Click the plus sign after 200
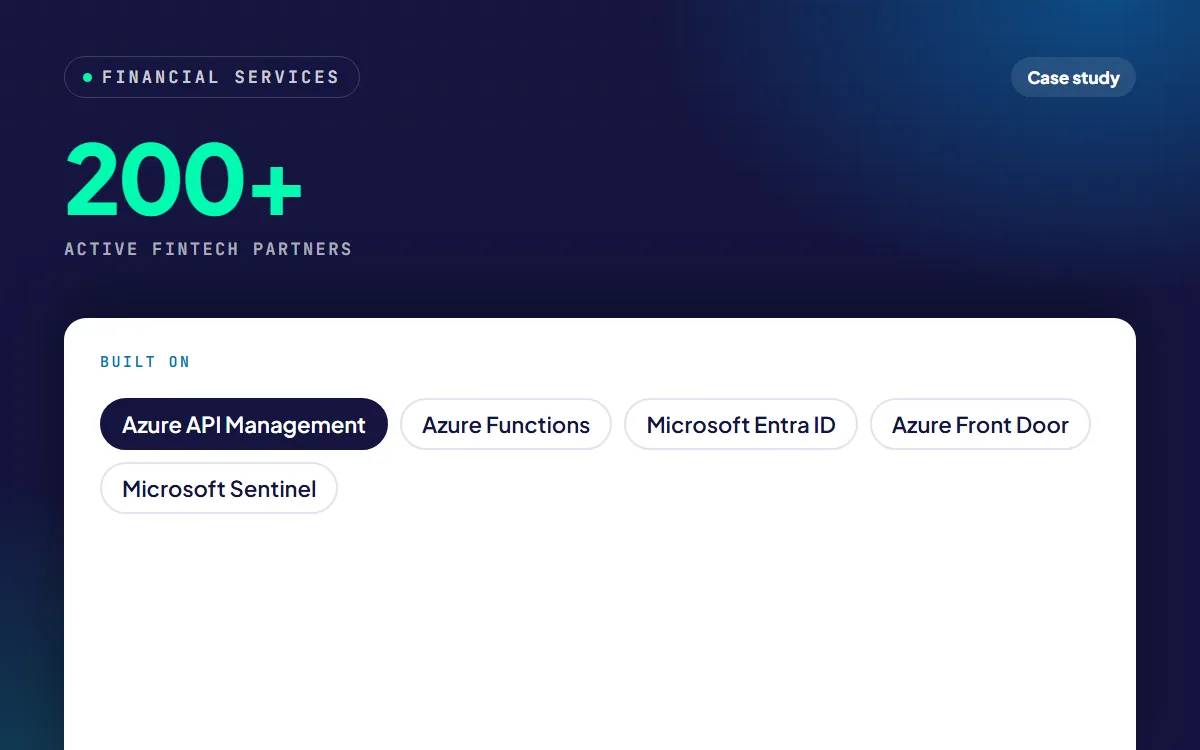This screenshot has height=750, width=1200. coord(276,185)
